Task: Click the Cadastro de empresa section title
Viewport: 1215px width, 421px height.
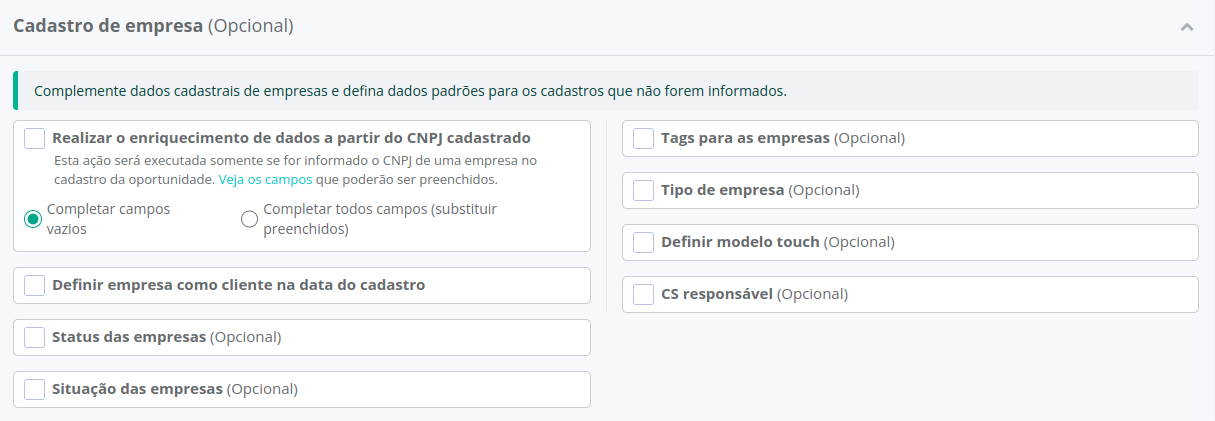Action: 153,26
